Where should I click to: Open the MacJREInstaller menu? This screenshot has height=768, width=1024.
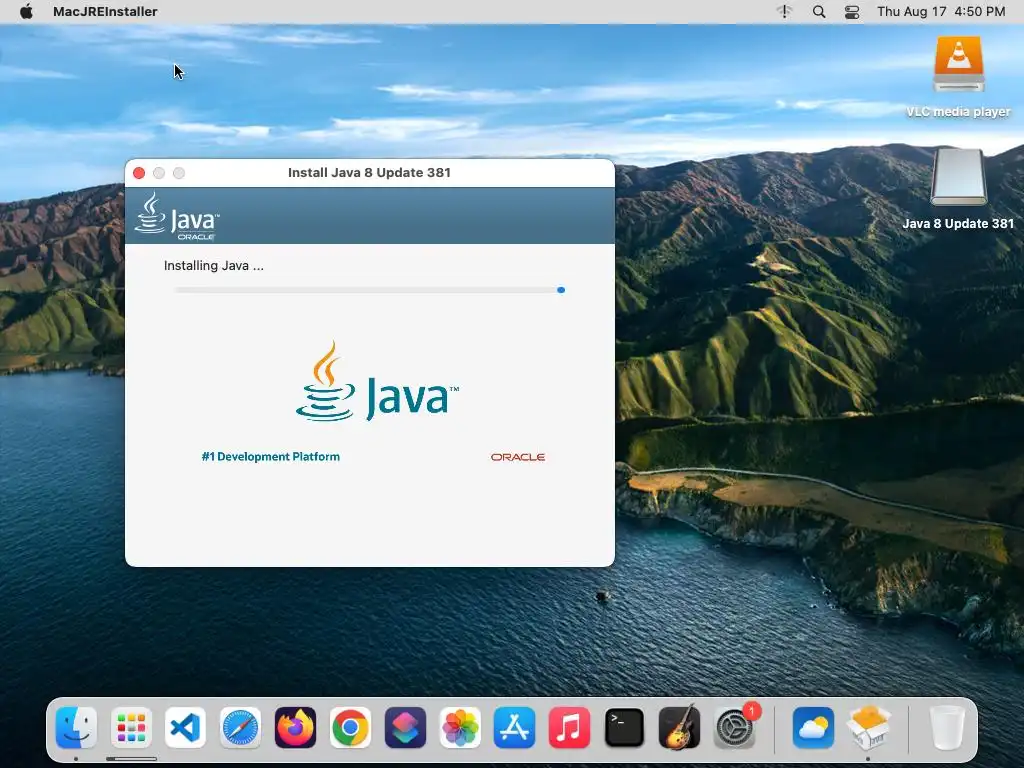pos(105,11)
